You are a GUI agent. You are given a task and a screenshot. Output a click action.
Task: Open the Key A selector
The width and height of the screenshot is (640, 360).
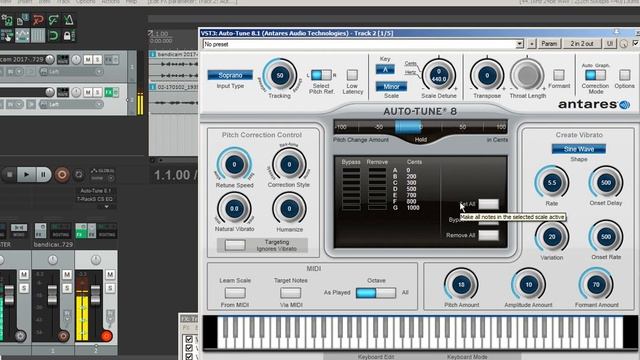pos(385,69)
